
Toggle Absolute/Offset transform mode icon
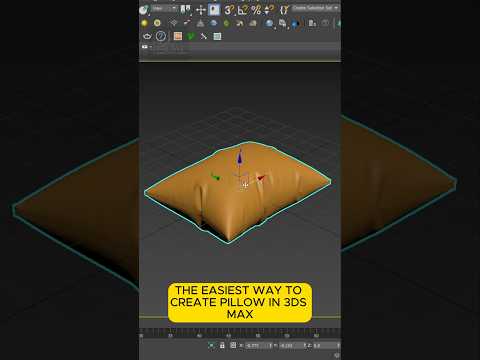(233, 345)
